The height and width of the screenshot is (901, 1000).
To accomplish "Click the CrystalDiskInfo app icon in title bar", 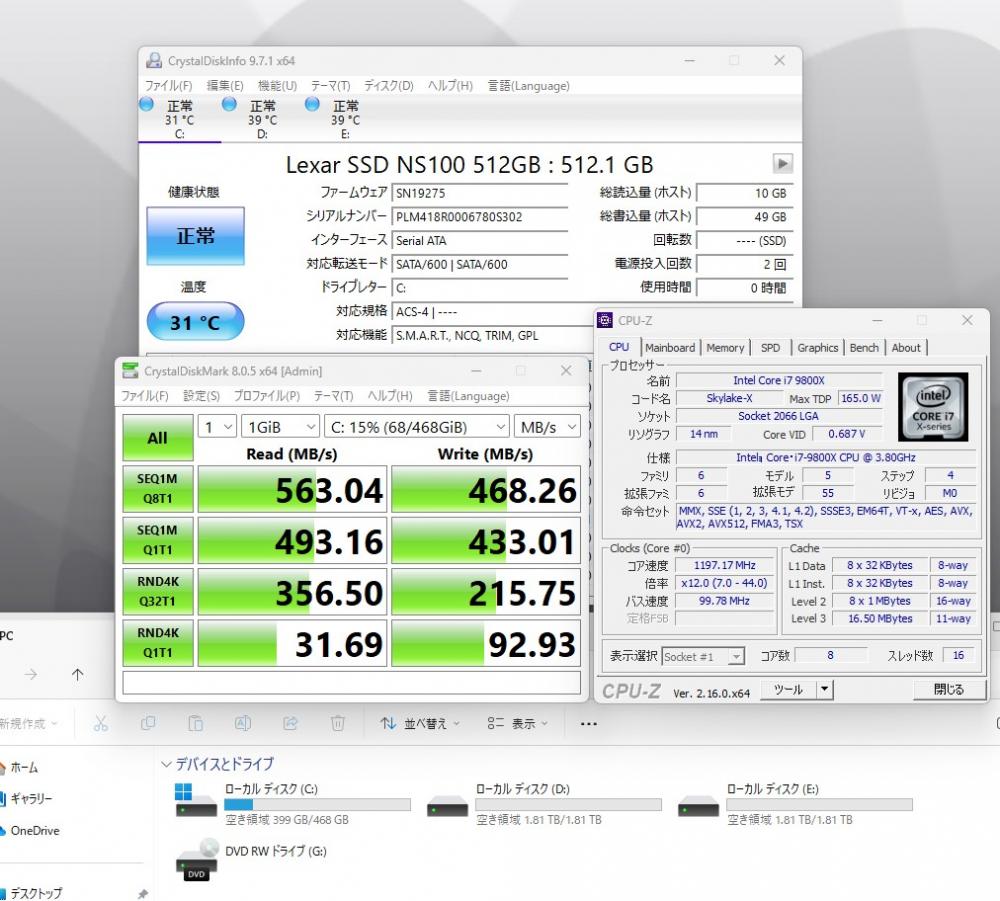I will [x=154, y=61].
